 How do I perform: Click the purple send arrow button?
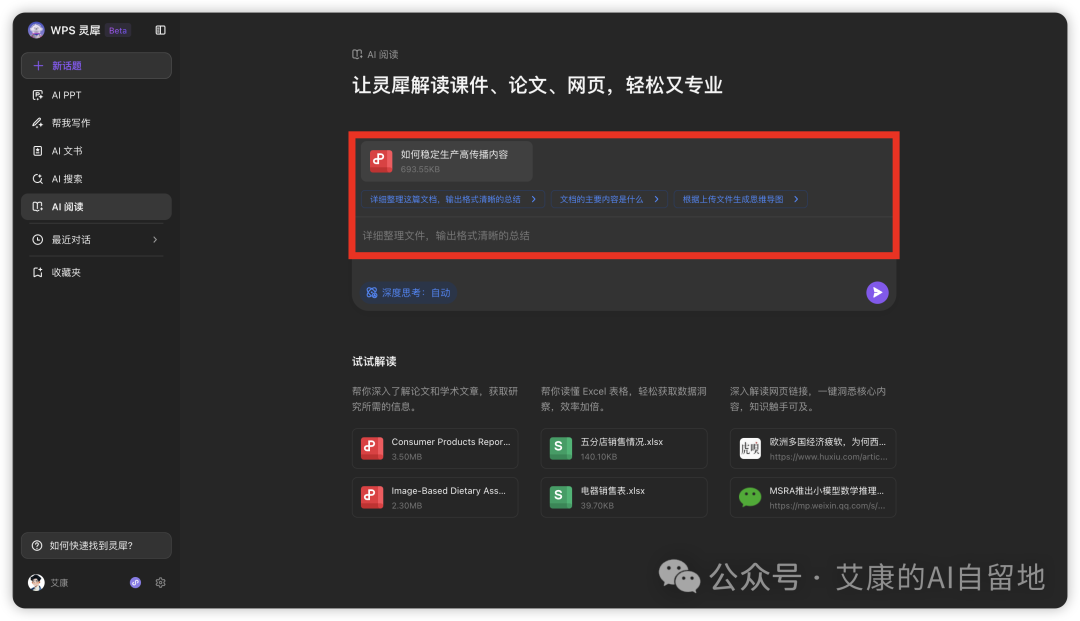[877, 292]
